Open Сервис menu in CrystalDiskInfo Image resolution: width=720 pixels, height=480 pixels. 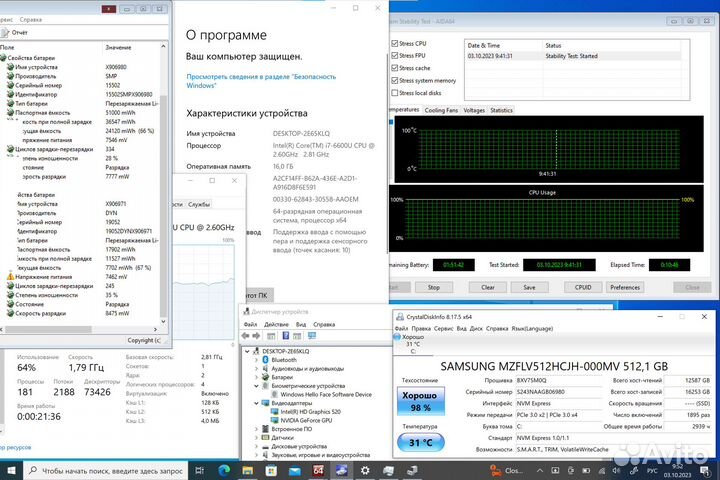point(443,328)
